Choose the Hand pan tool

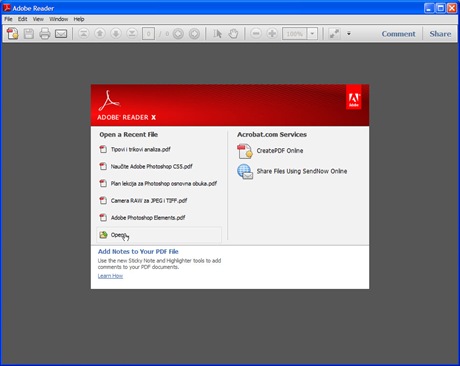(233, 34)
